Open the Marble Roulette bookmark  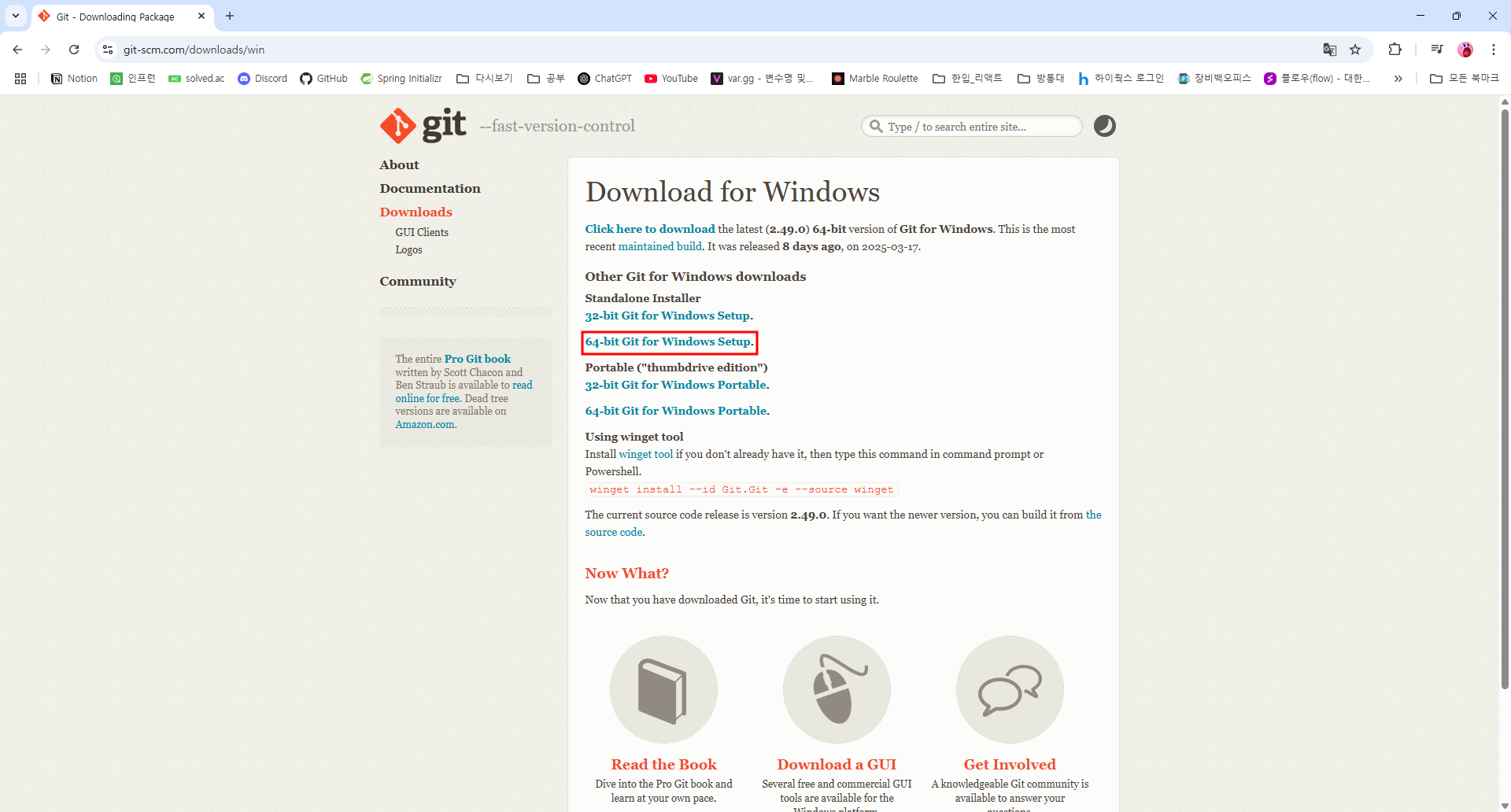pos(875,79)
